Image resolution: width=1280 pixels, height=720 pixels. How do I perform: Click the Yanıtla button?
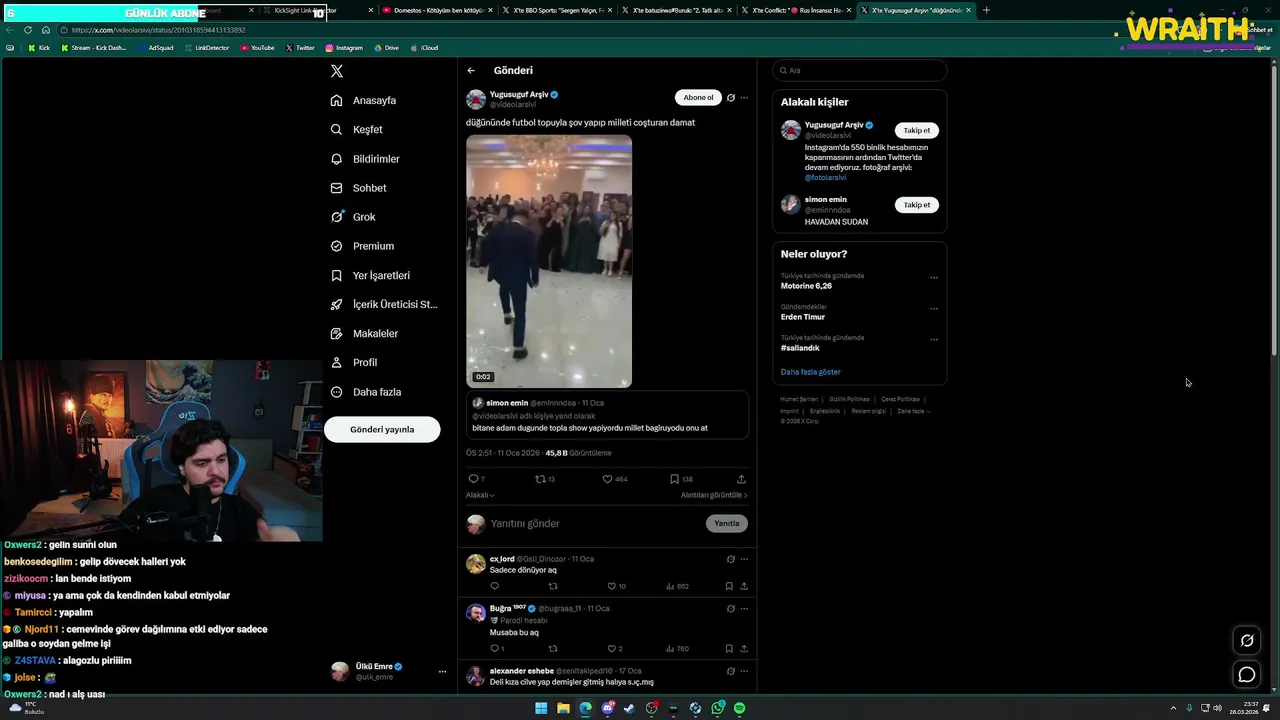click(x=727, y=524)
